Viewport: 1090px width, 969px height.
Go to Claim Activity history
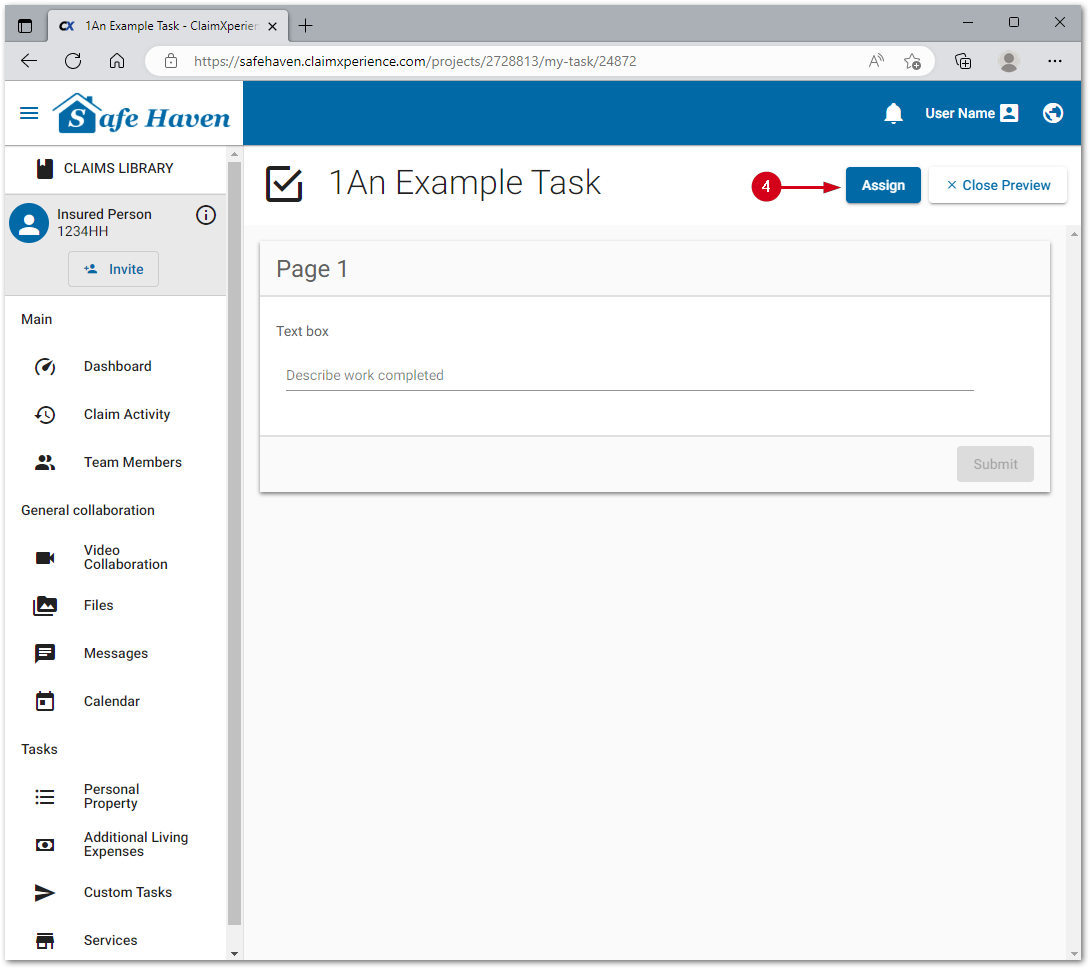click(x=126, y=415)
